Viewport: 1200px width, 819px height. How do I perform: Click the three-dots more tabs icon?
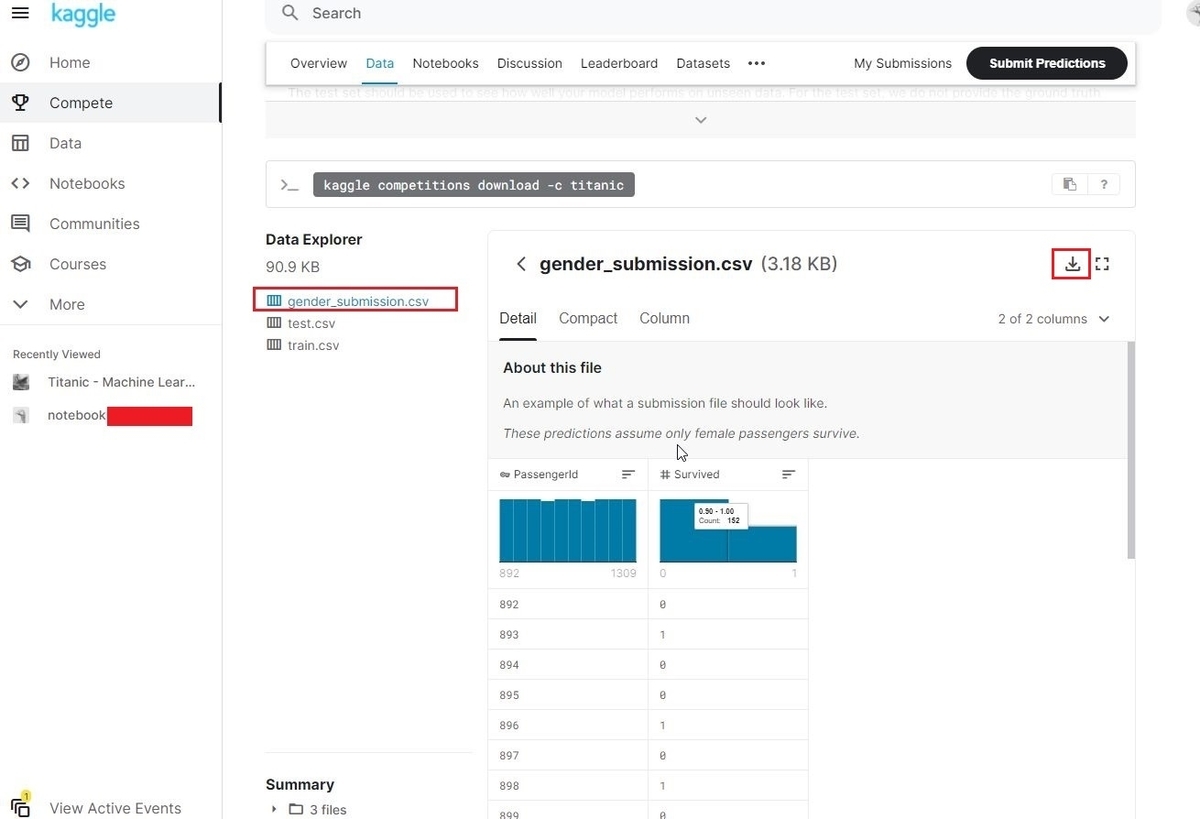pyautogui.click(x=757, y=63)
